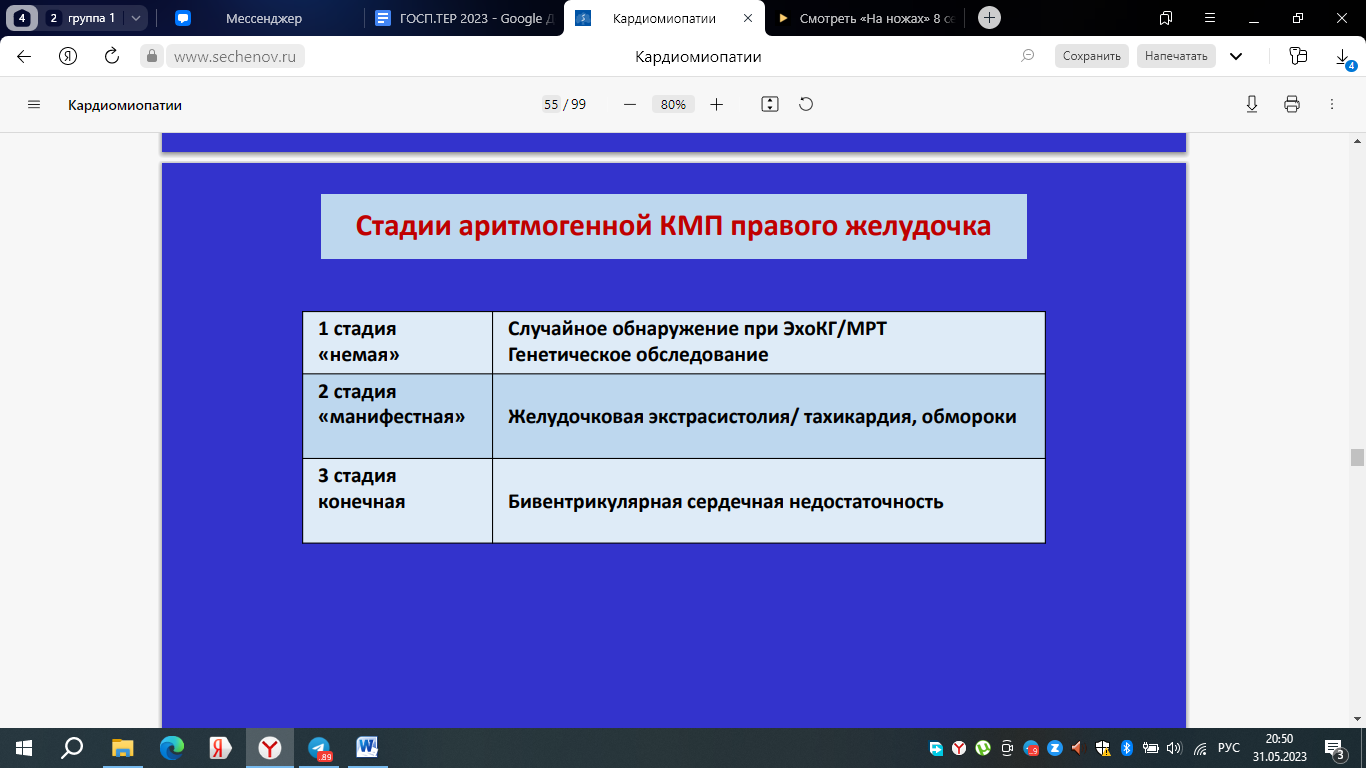Click text Случайное обнаружение при ЭхоКГ/МРТ
The image size is (1366, 768).
[x=697, y=329]
